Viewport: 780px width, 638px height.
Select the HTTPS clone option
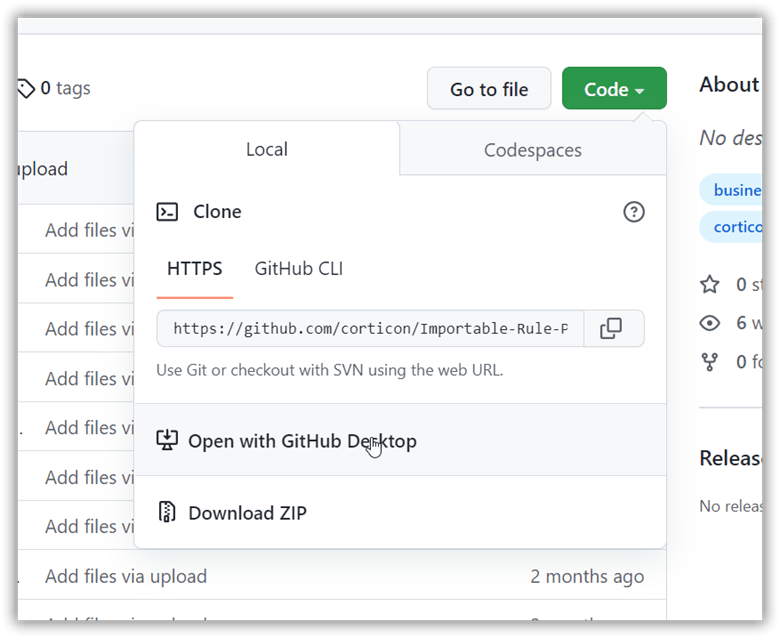click(x=195, y=269)
